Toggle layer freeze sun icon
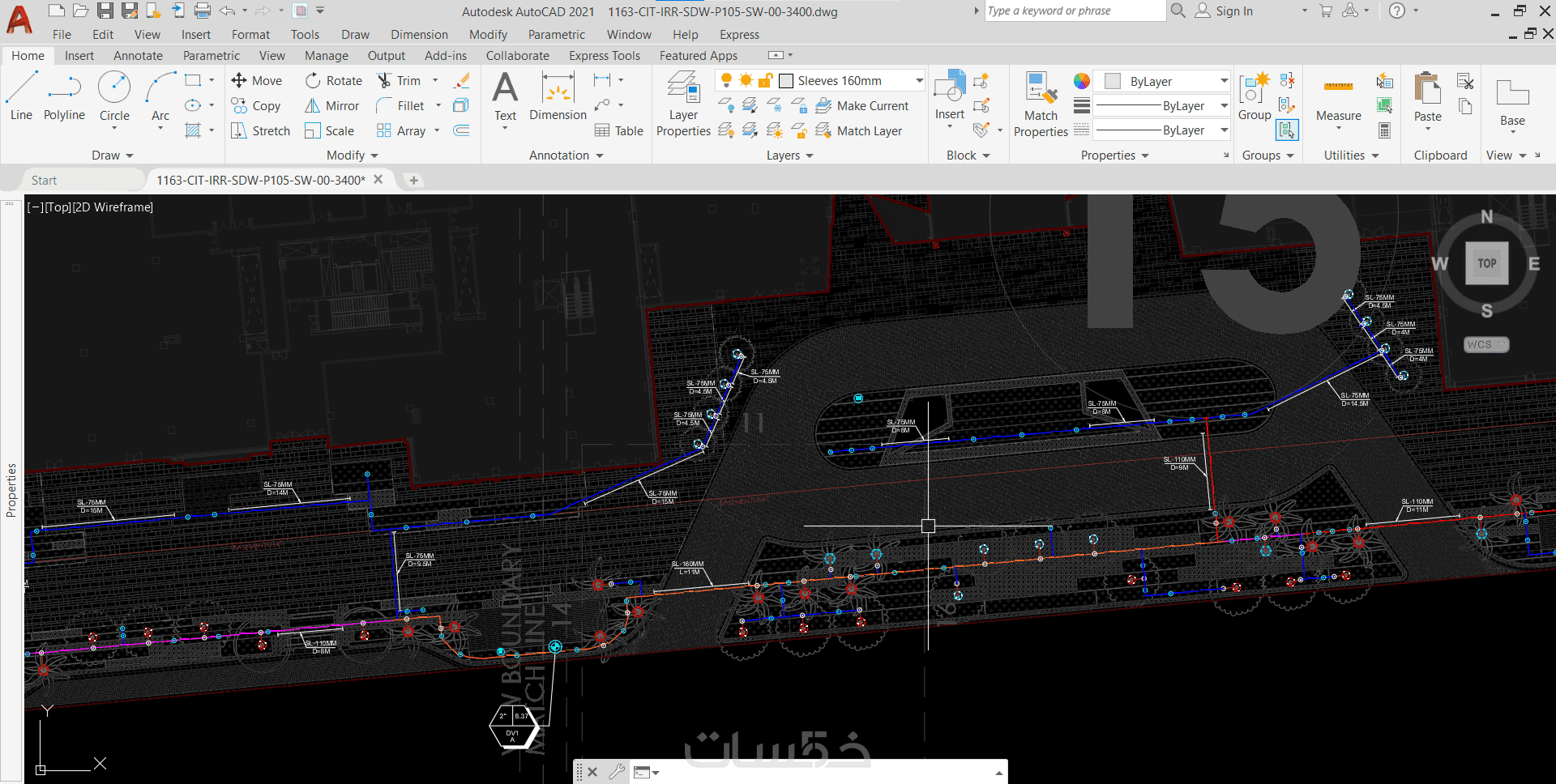Image resolution: width=1556 pixels, height=784 pixels. pyautogui.click(x=746, y=80)
